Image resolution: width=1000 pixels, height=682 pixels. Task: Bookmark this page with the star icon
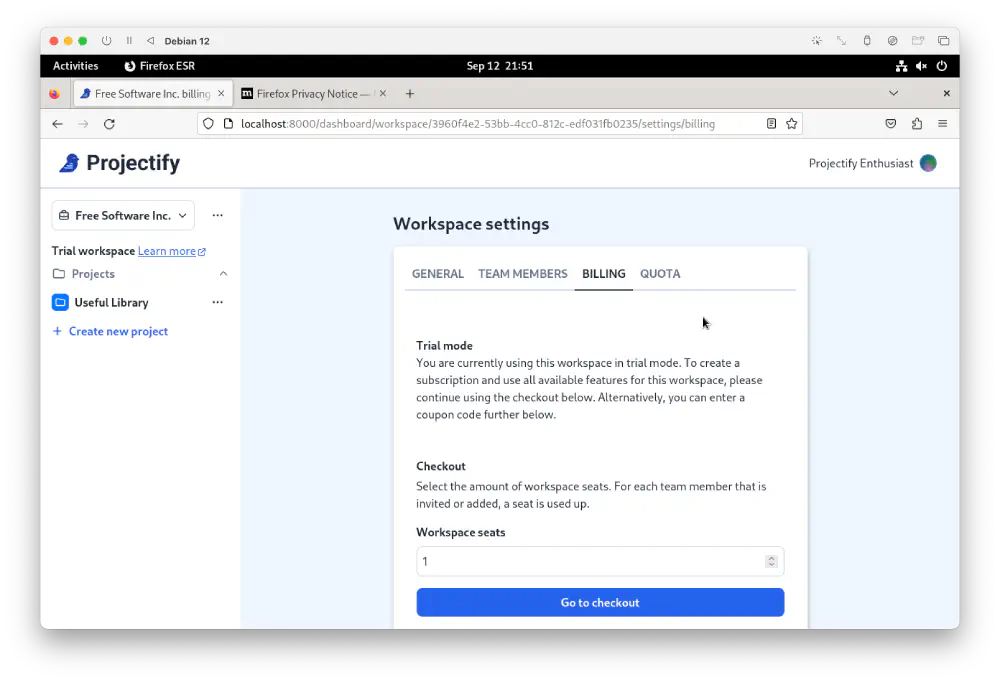(791, 124)
